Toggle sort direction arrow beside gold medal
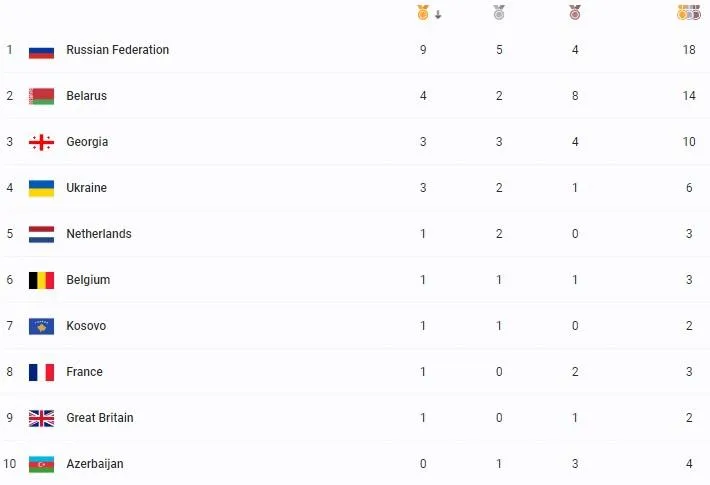The height and width of the screenshot is (485, 710). (438, 14)
